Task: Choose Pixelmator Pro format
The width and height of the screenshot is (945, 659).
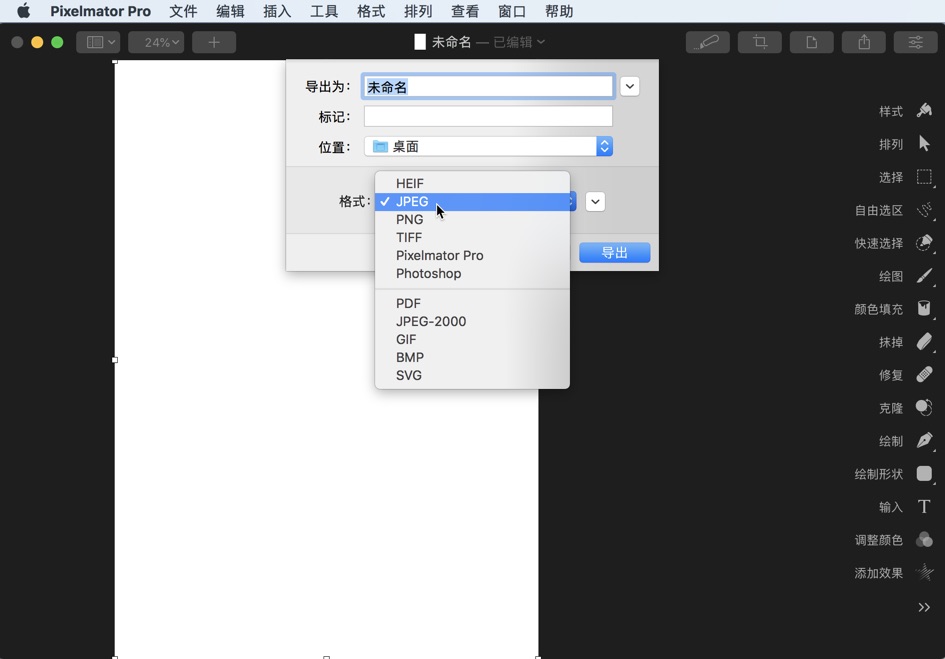Action: (x=472, y=256)
